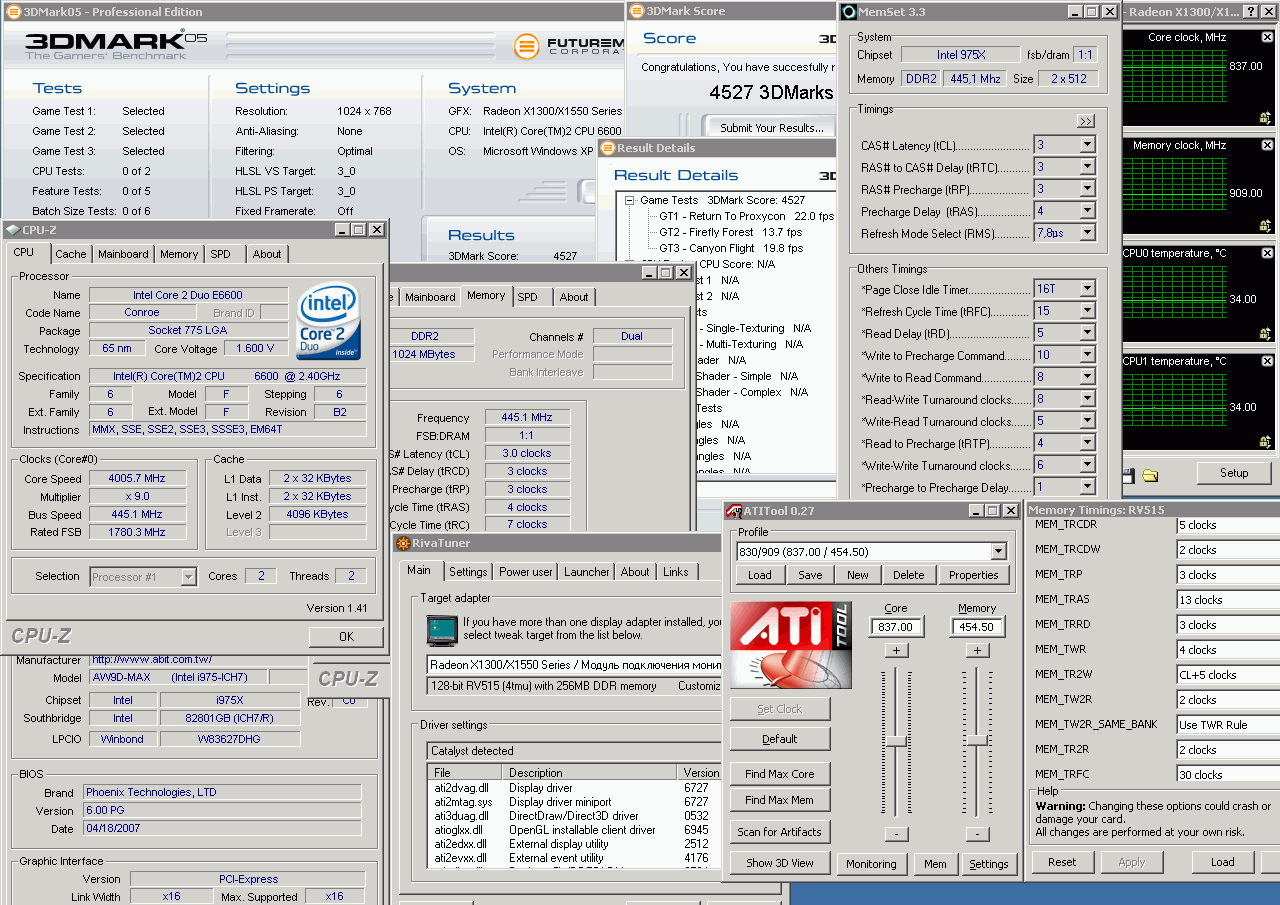Sort by Description column in RivaTuner driver list

coord(589,773)
